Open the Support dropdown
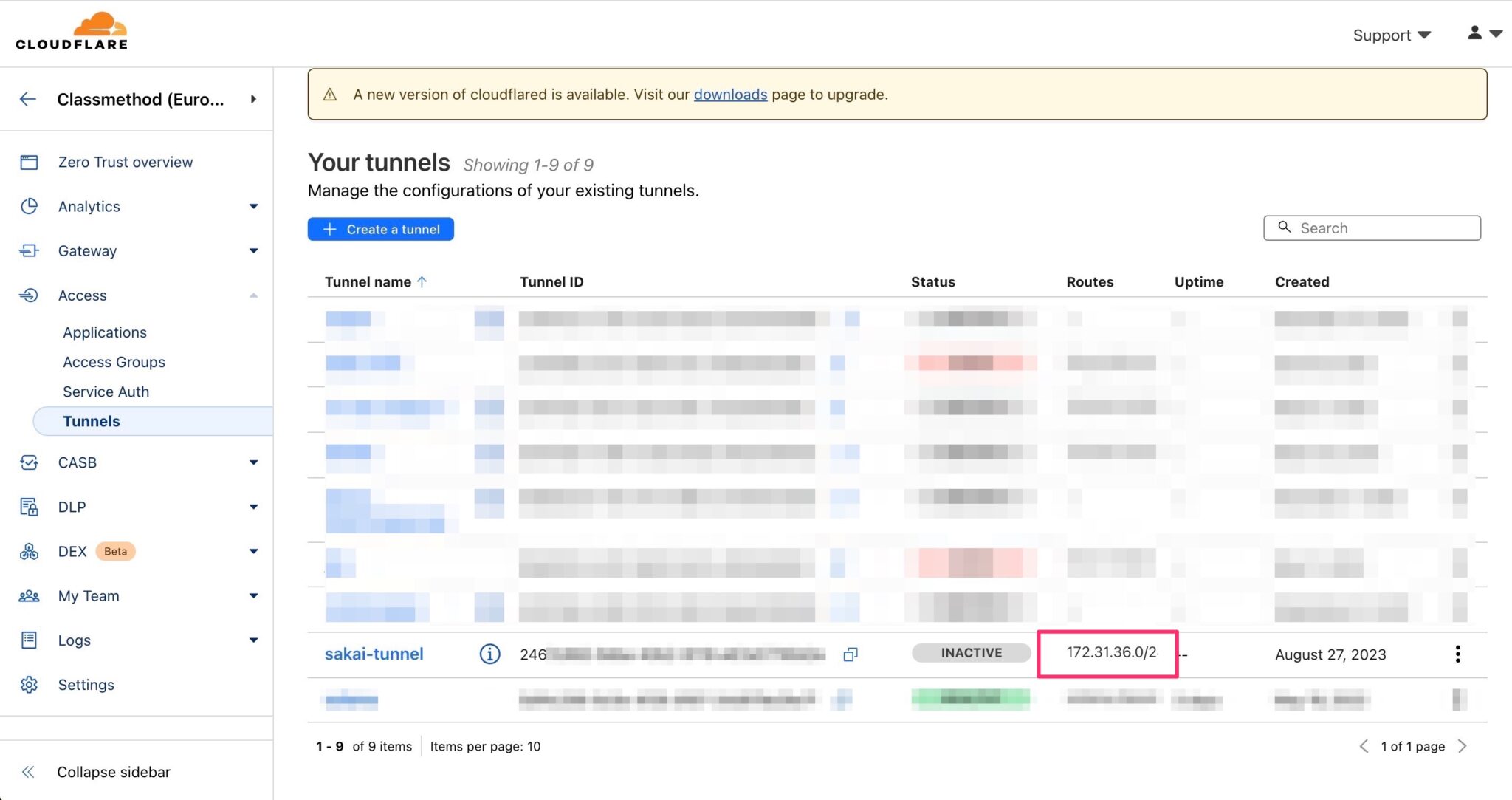1512x800 pixels. [x=1391, y=35]
